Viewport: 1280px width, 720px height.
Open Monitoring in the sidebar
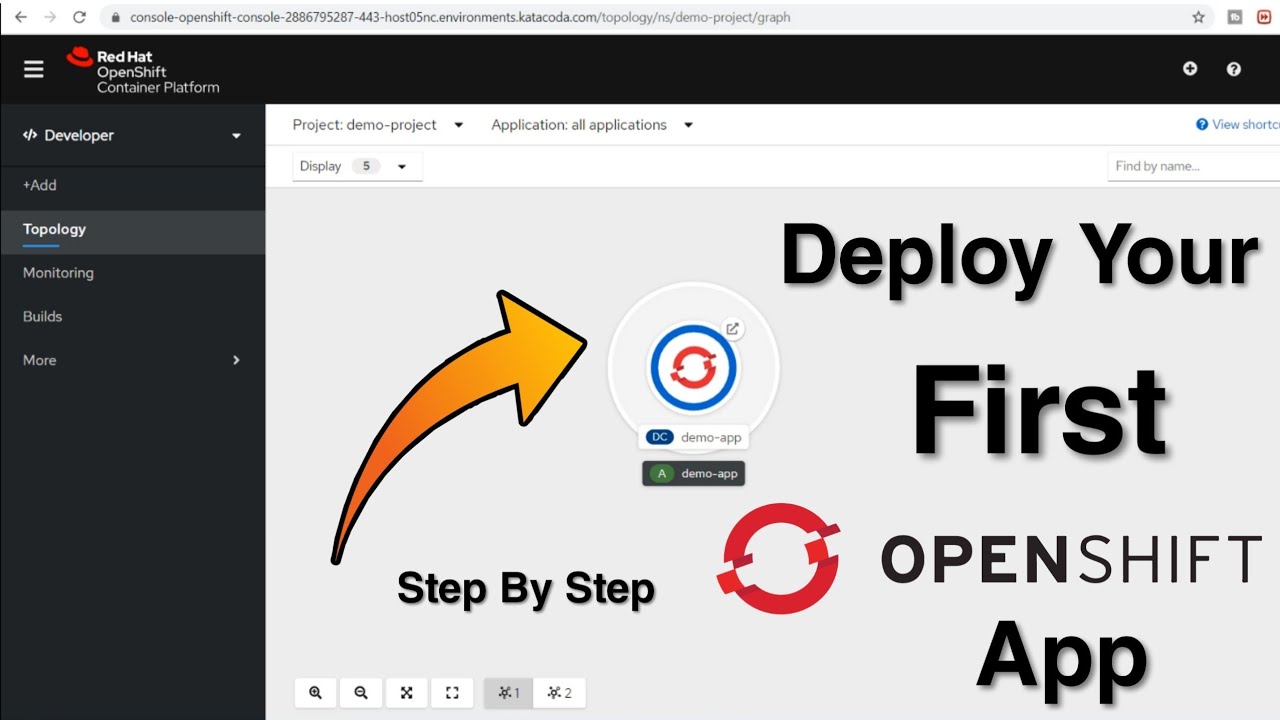(132, 273)
